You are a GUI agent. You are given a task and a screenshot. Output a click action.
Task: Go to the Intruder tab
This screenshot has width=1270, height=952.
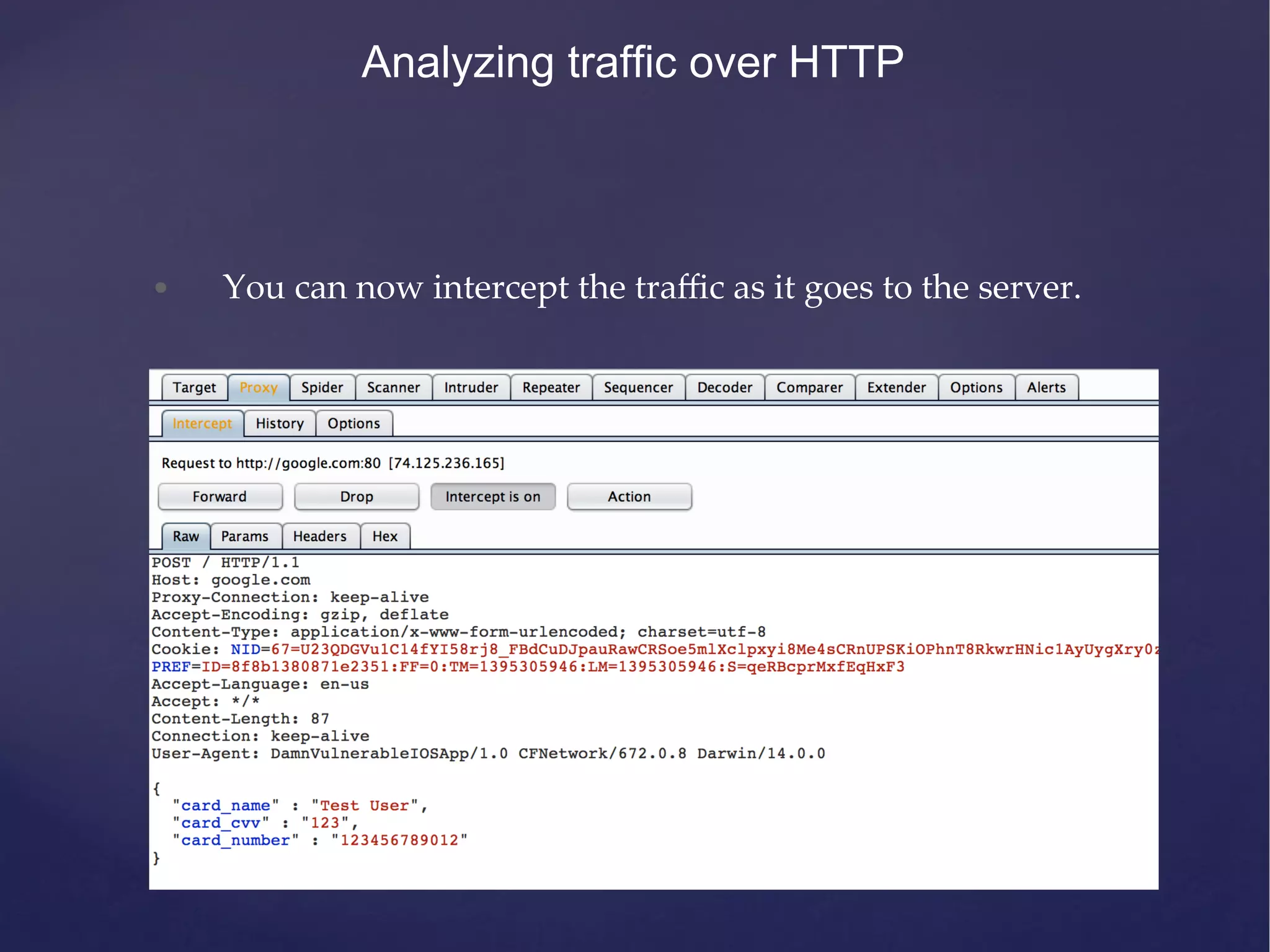point(471,387)
